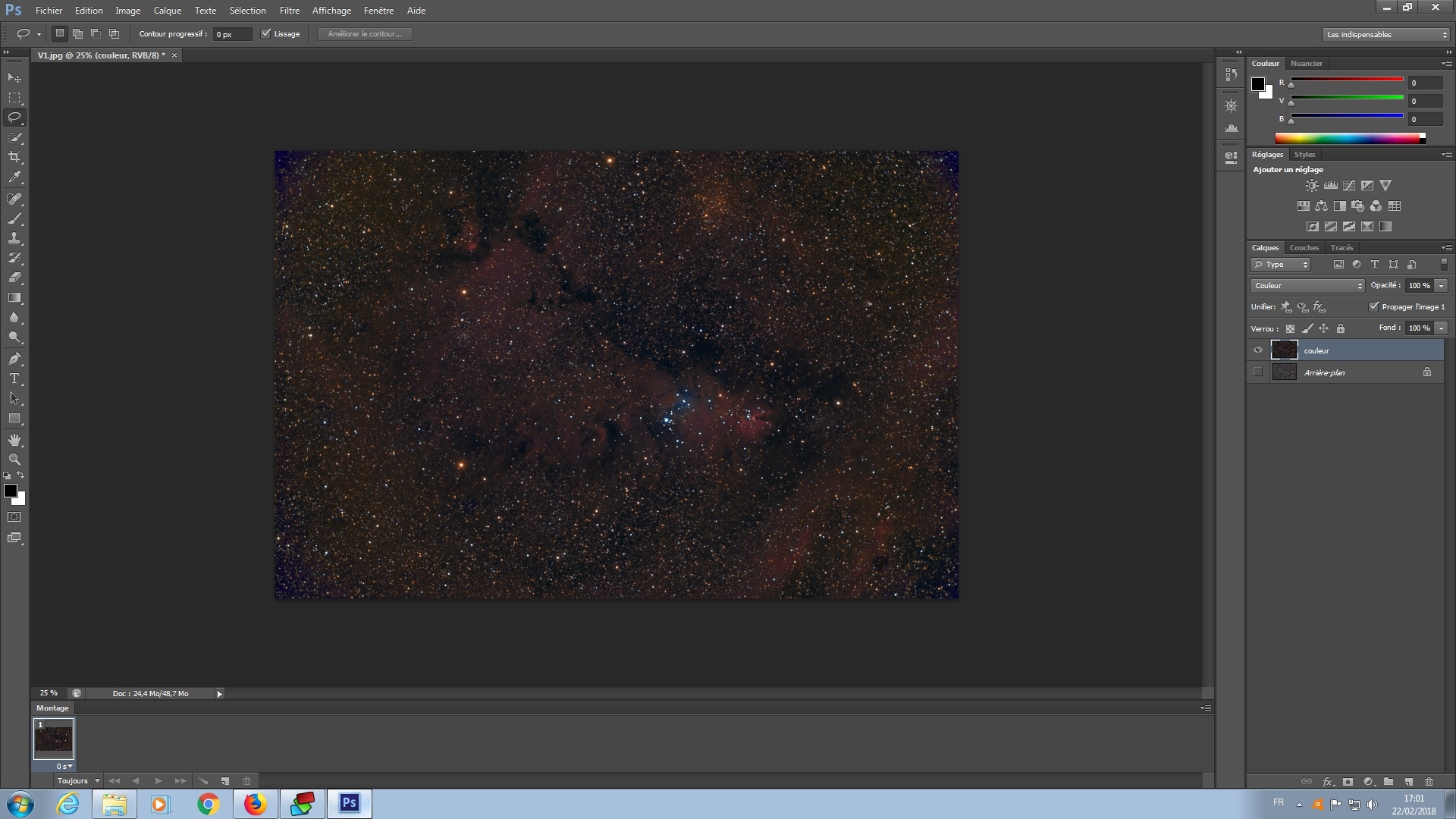The image size is (1456, 819).
Task: Click the foreground color swatch in toolbar
Action: click(11, 491)
